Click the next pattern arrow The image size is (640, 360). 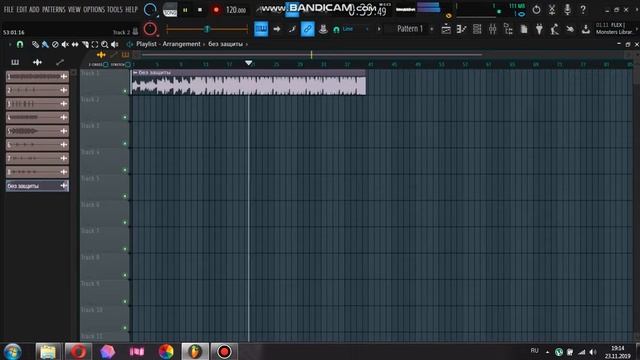click(379, 29)
